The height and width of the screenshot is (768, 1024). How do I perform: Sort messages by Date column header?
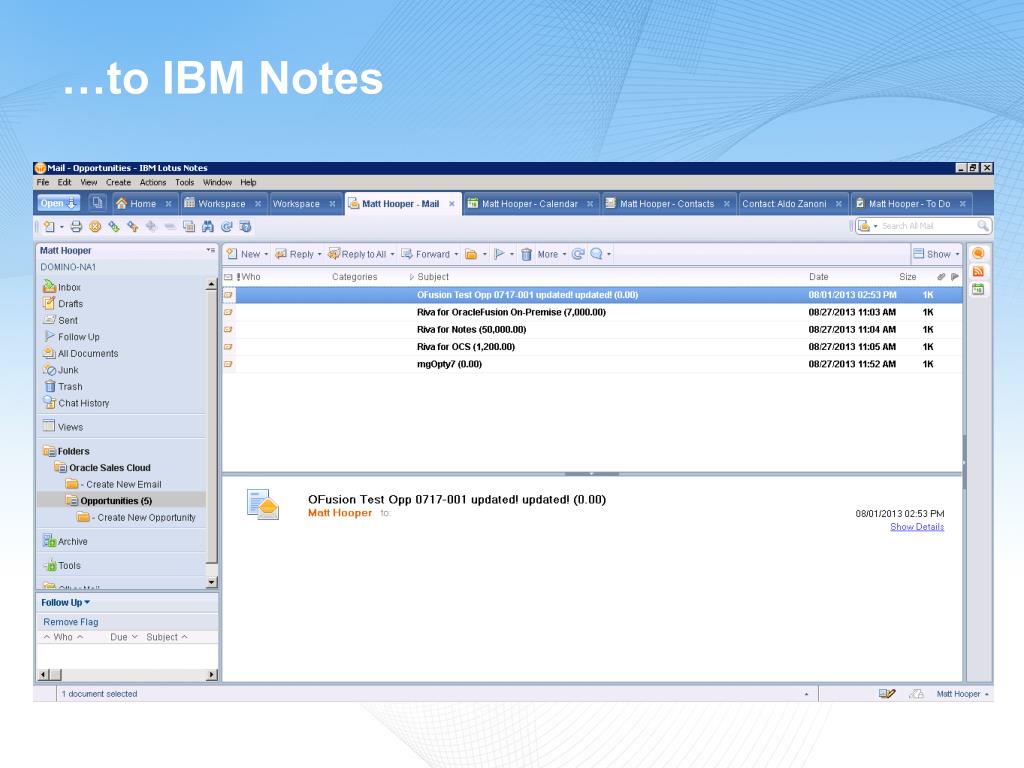pyautogui.click(x=818, y=277)
